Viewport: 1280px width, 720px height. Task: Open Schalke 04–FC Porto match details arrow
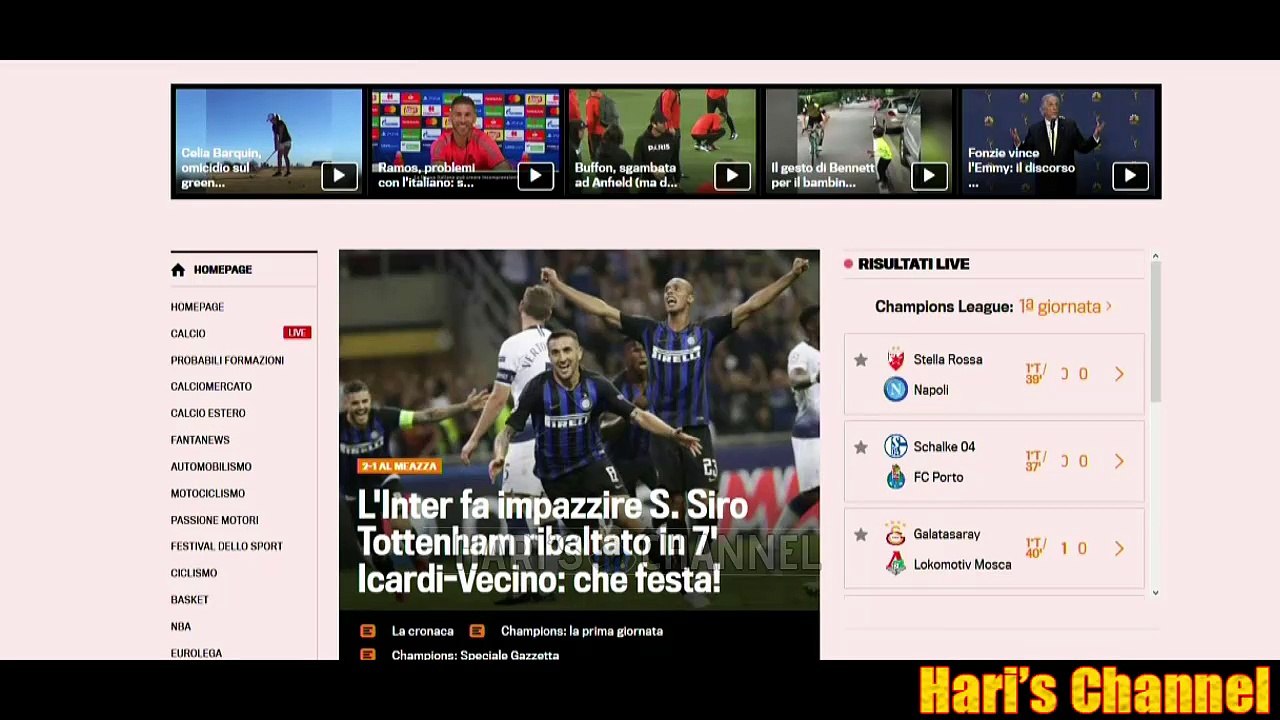pos(1119,461)
